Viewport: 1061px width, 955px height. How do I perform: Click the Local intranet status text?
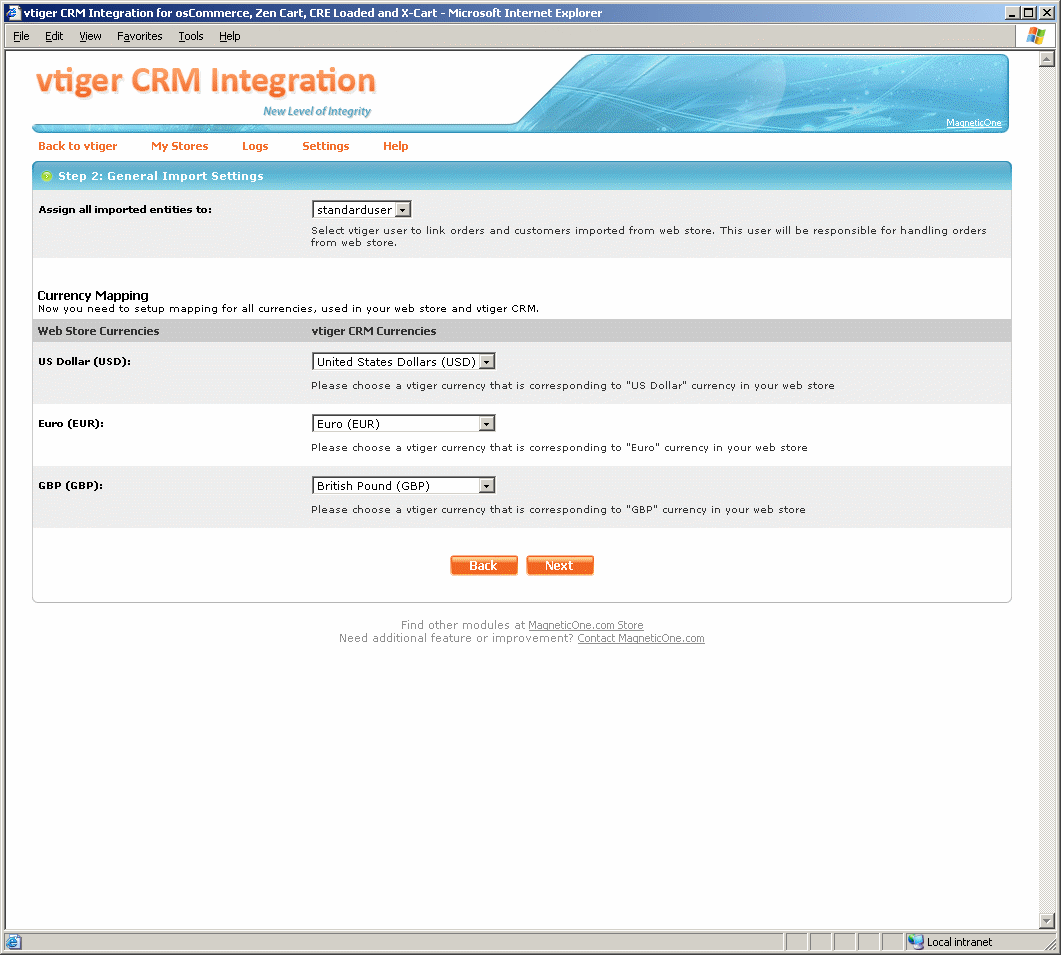pyautogui.click(x=960, y=941)
